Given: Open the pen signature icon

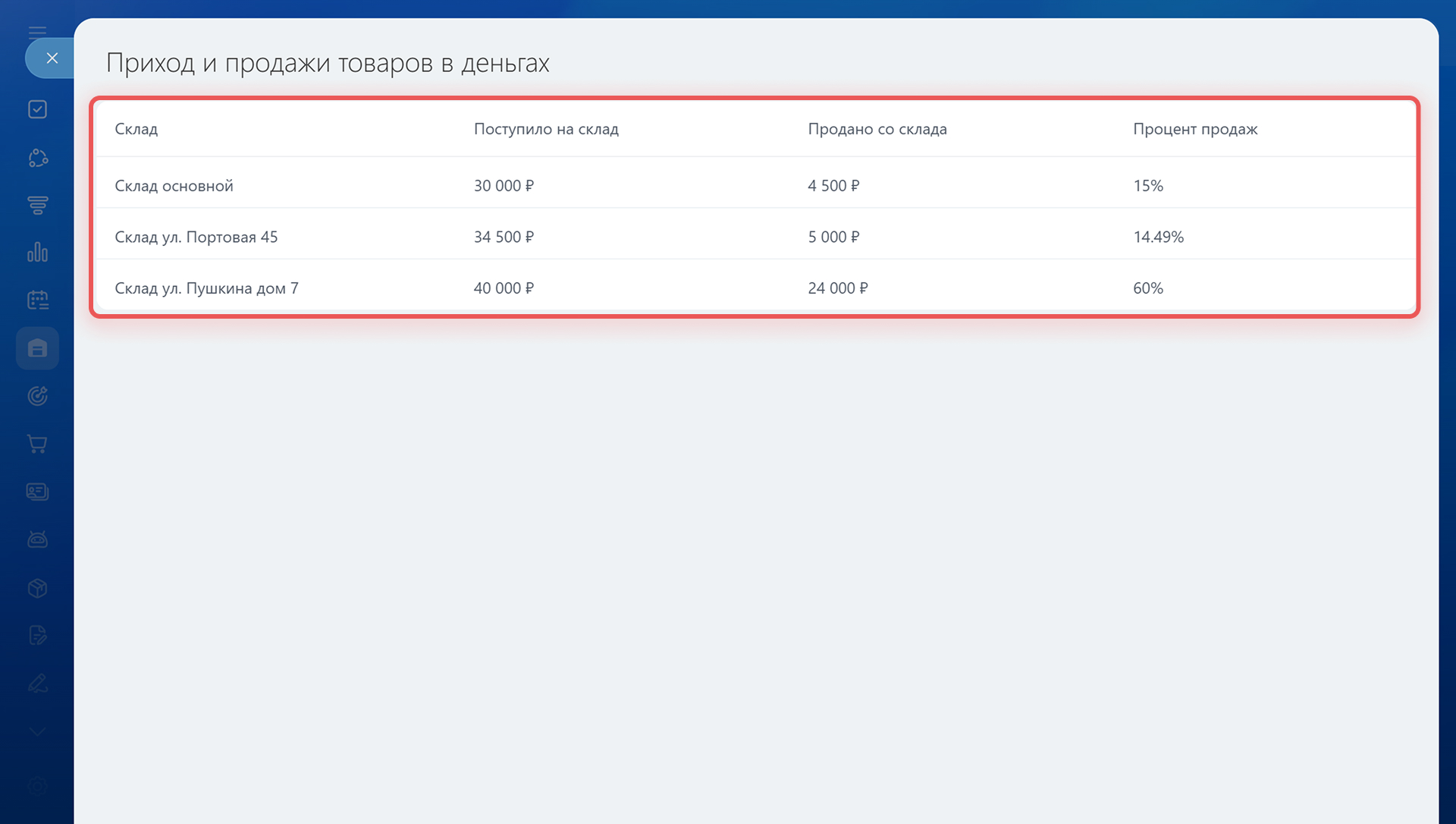Looking at the screenshot, I should pyautogui.click(x=37, y=684).
